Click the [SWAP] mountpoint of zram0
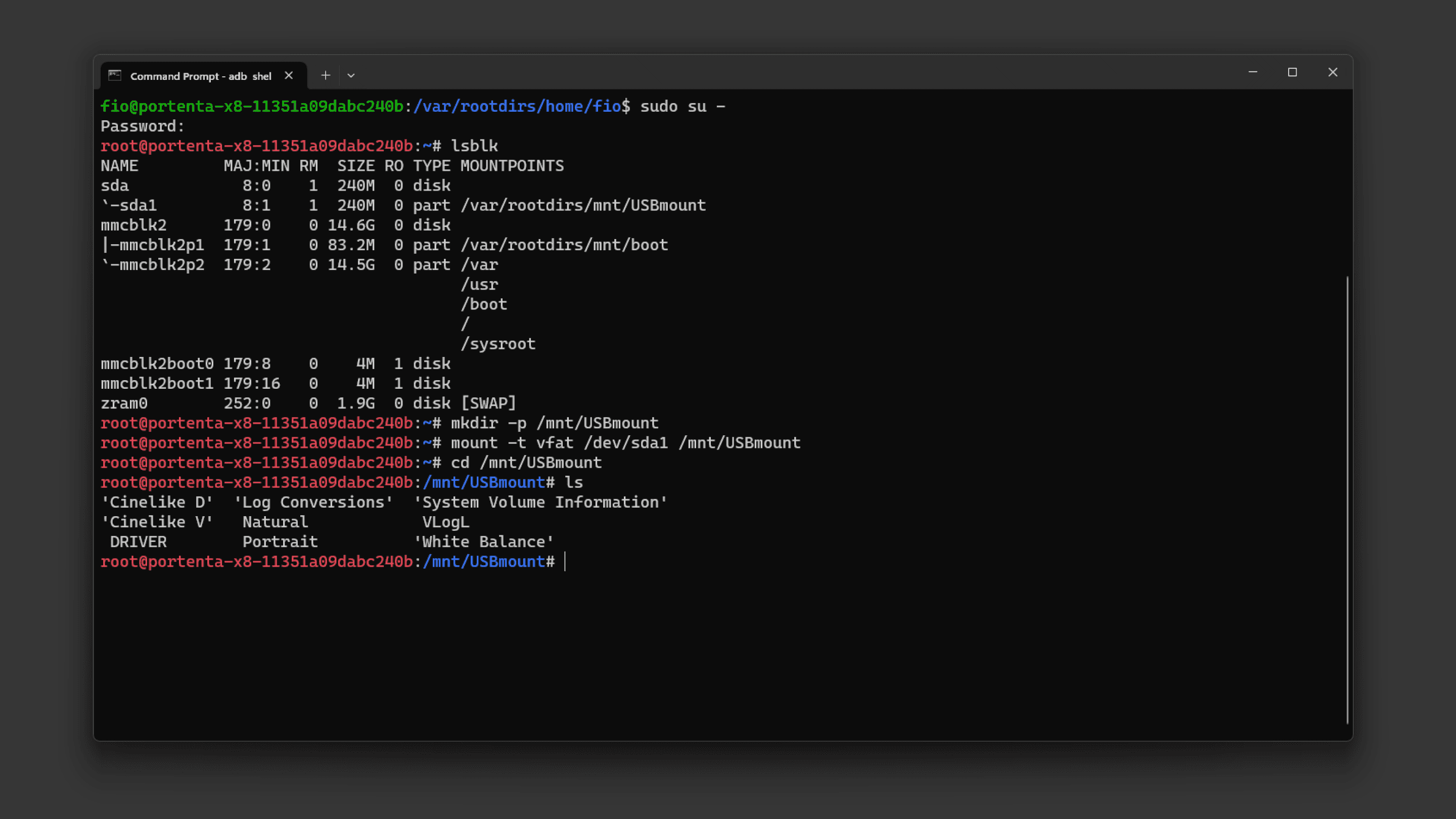 click(x=488, y=403)
